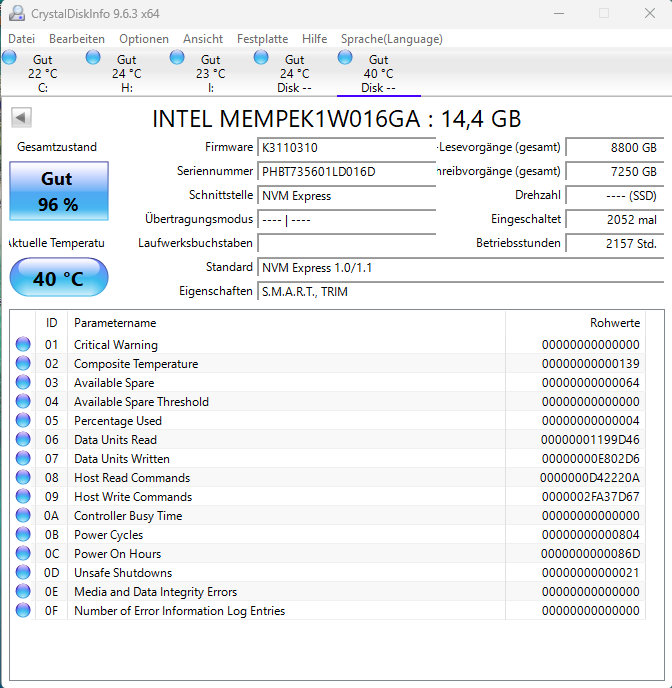Click the empty Laufwerksbuchstaben field
Image resolution: width=672 pixels, height=688 pixels.
[347, 243]
